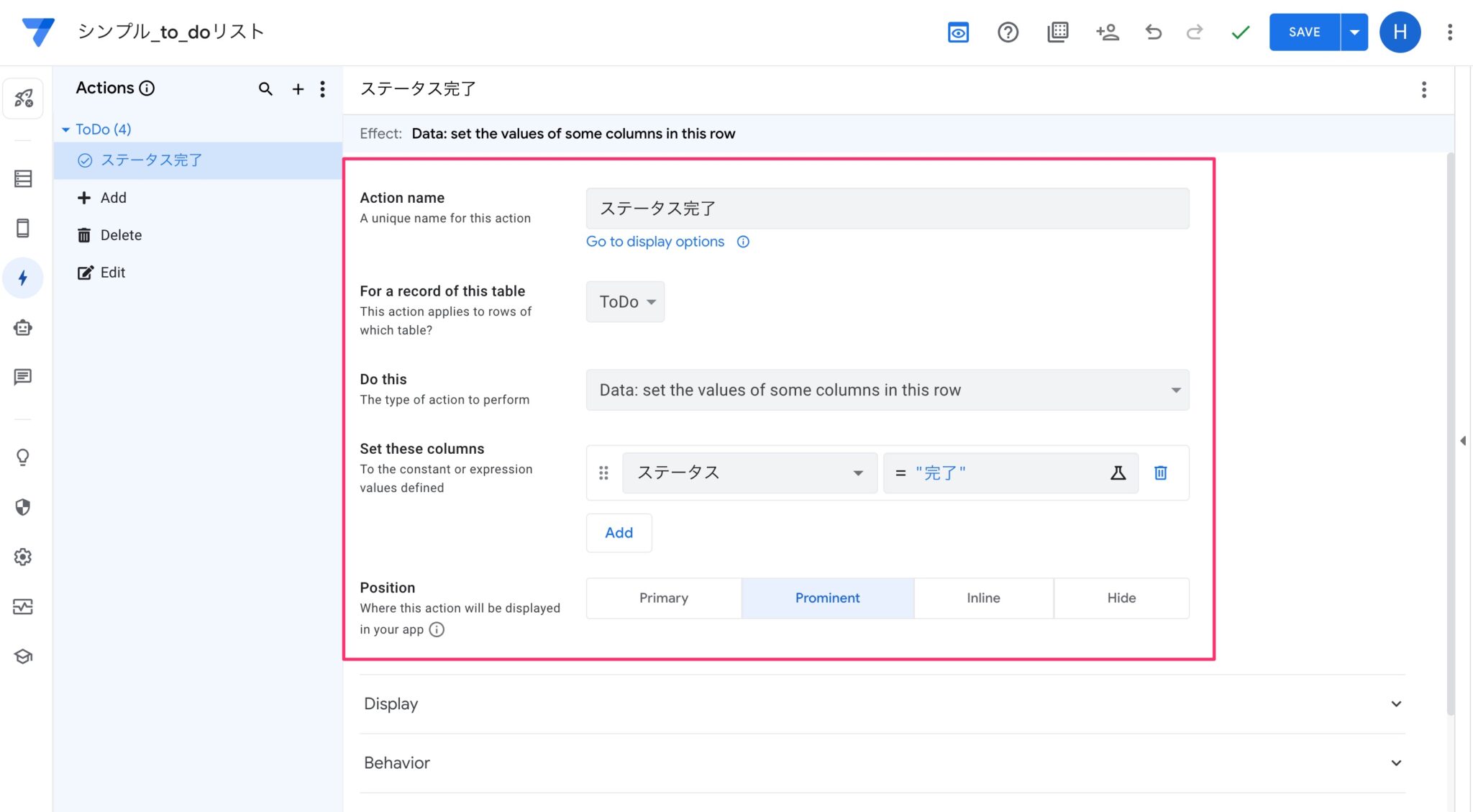Open the Actions panel overflow menu
The image size is (1473, 812).
point(322,89)
